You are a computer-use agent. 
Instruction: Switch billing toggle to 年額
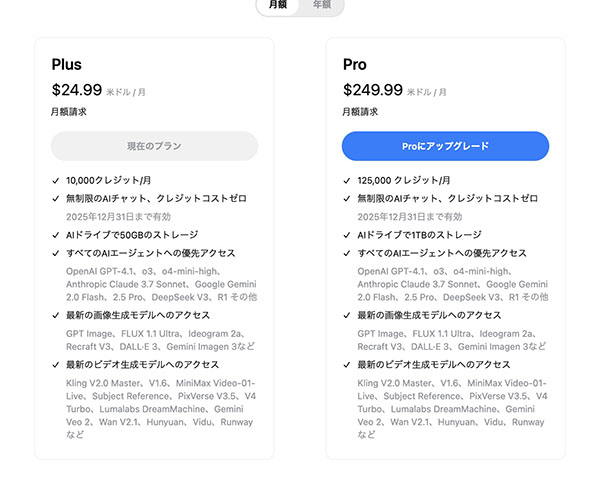tap(322, 5)
